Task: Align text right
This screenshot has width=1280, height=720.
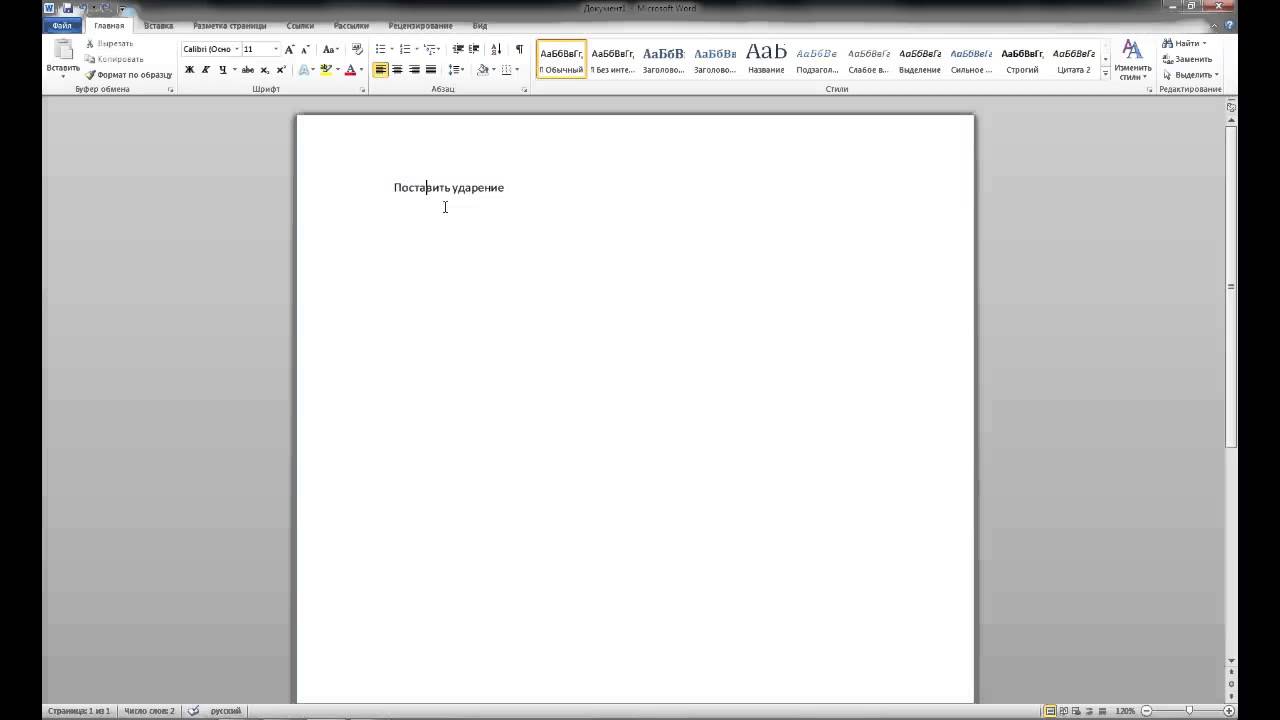Action: pos(414,70)
